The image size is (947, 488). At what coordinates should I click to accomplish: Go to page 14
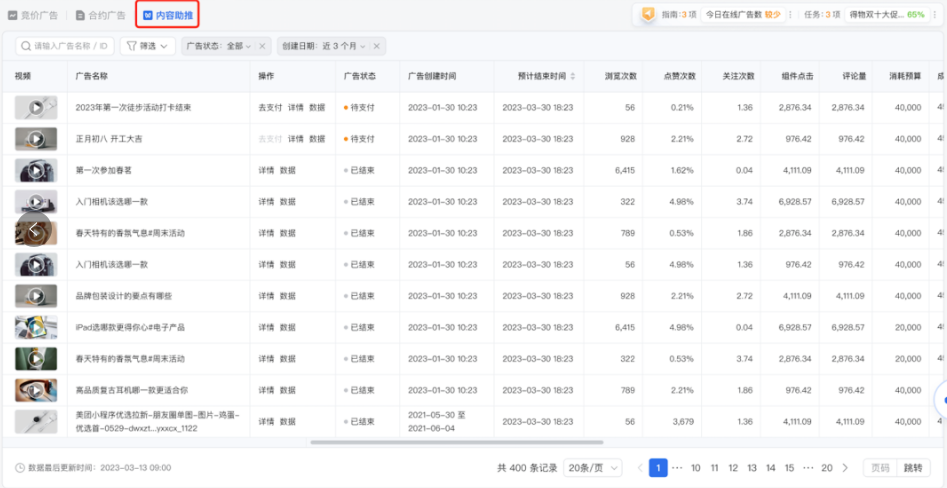coord(771,467)
